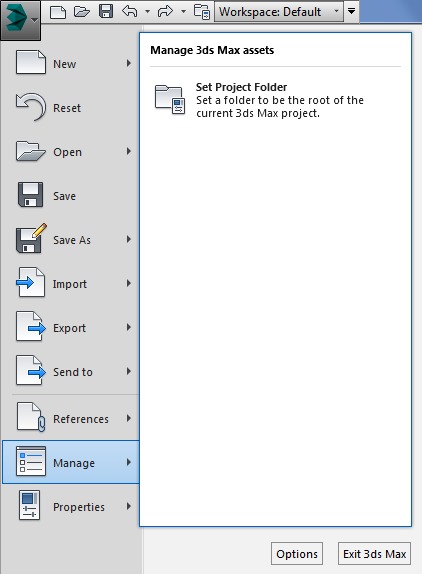
Task: Select the Manage menu entry
Action: (70, 462)
